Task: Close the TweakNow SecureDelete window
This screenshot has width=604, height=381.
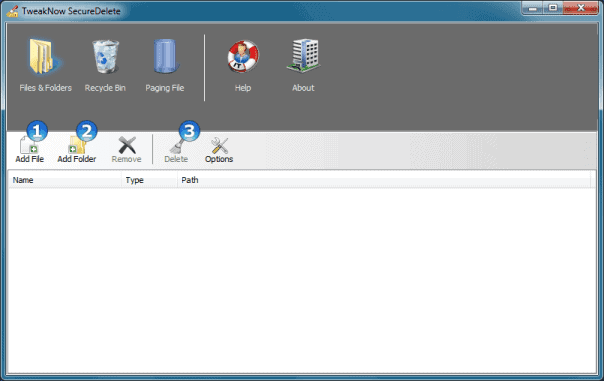Action: coord(581,8)
